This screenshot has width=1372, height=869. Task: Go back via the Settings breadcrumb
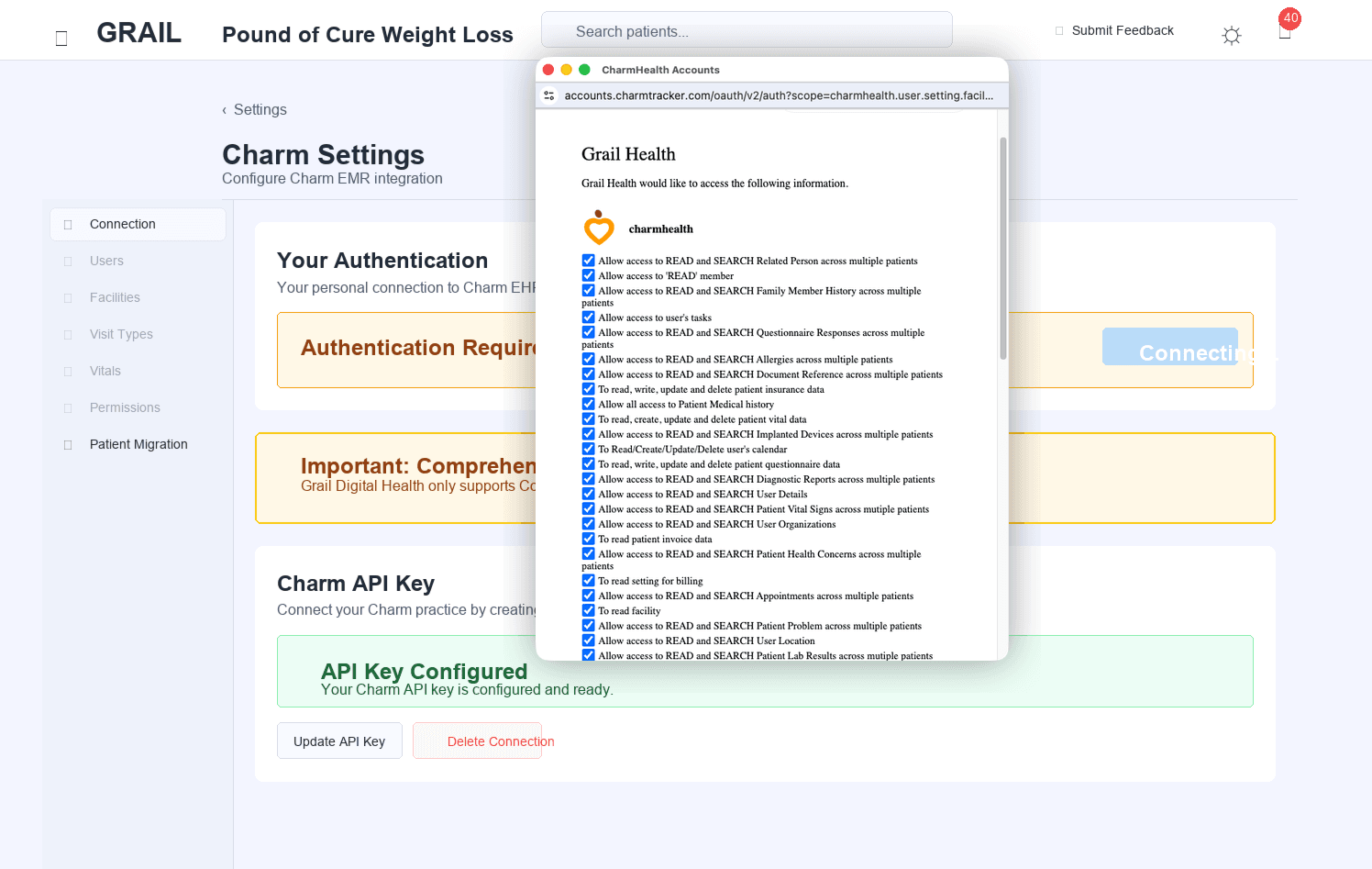pos(254,109)
